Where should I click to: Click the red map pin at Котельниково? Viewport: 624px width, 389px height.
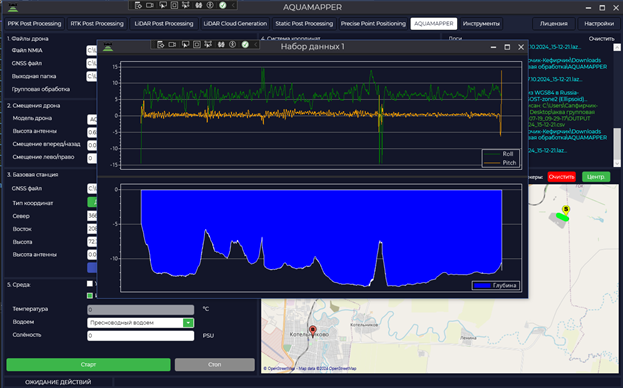313,331
